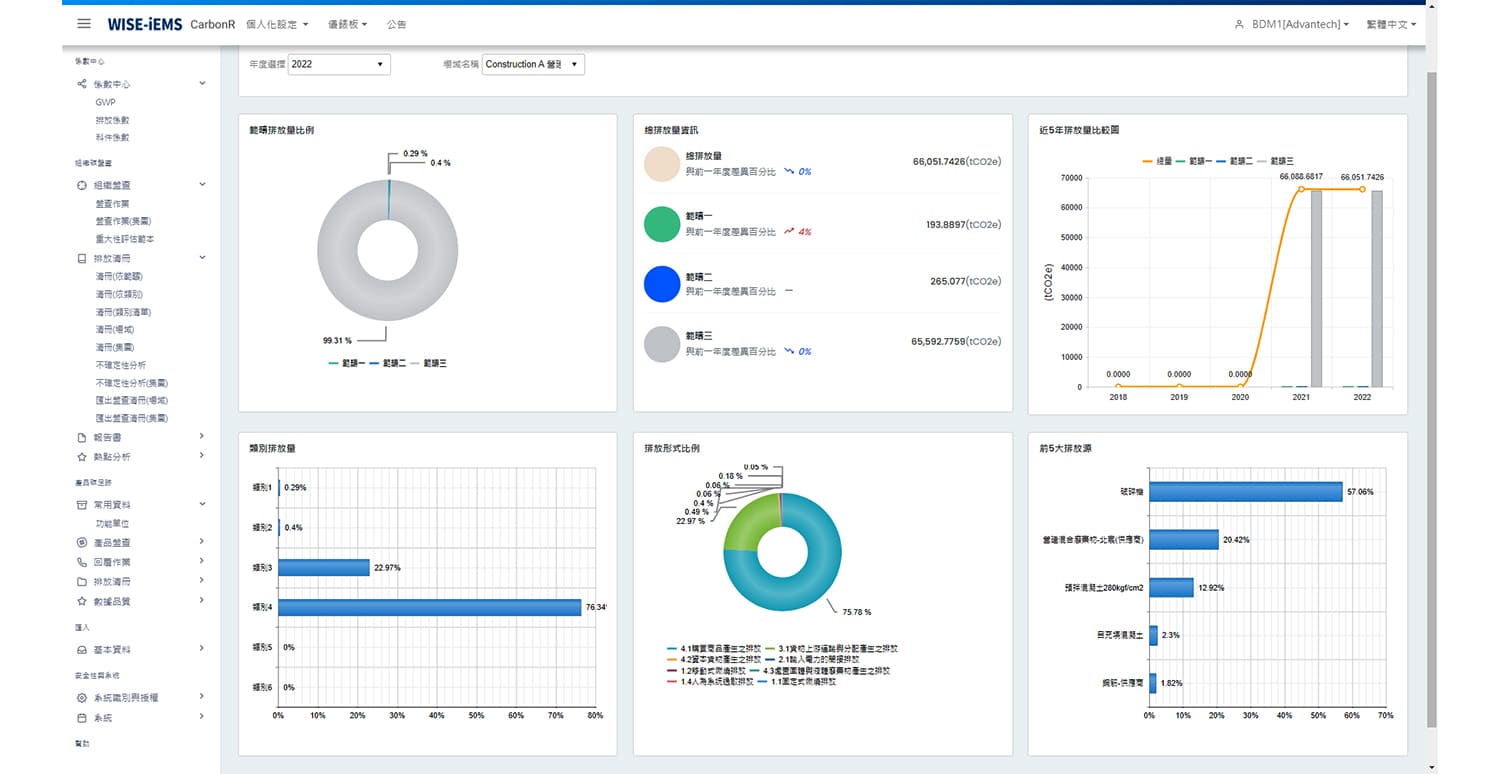The image size is (1500, 774).
Task: Open the 儀錶板 dropdown menu
Action: (347, 24)
